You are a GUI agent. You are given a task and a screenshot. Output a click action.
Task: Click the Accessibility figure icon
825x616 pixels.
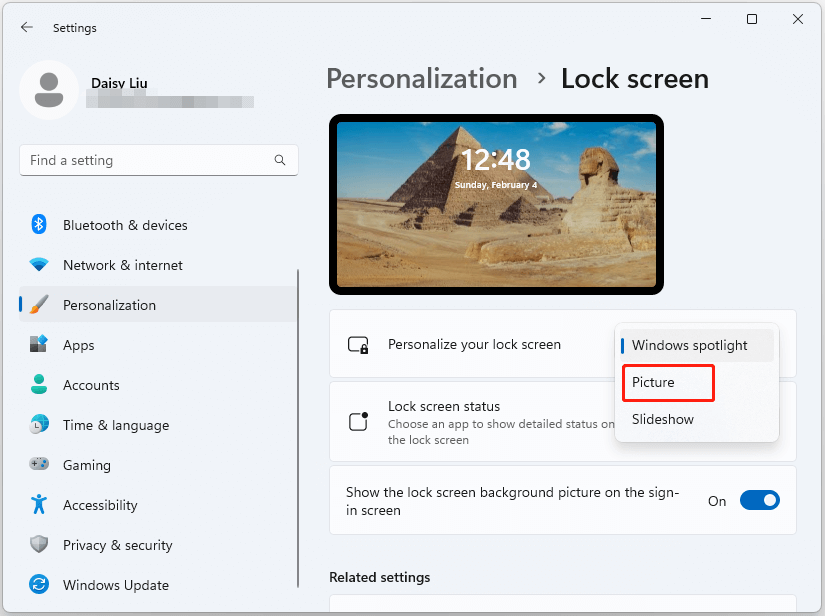pyautogui.click(x=39, y=505)
